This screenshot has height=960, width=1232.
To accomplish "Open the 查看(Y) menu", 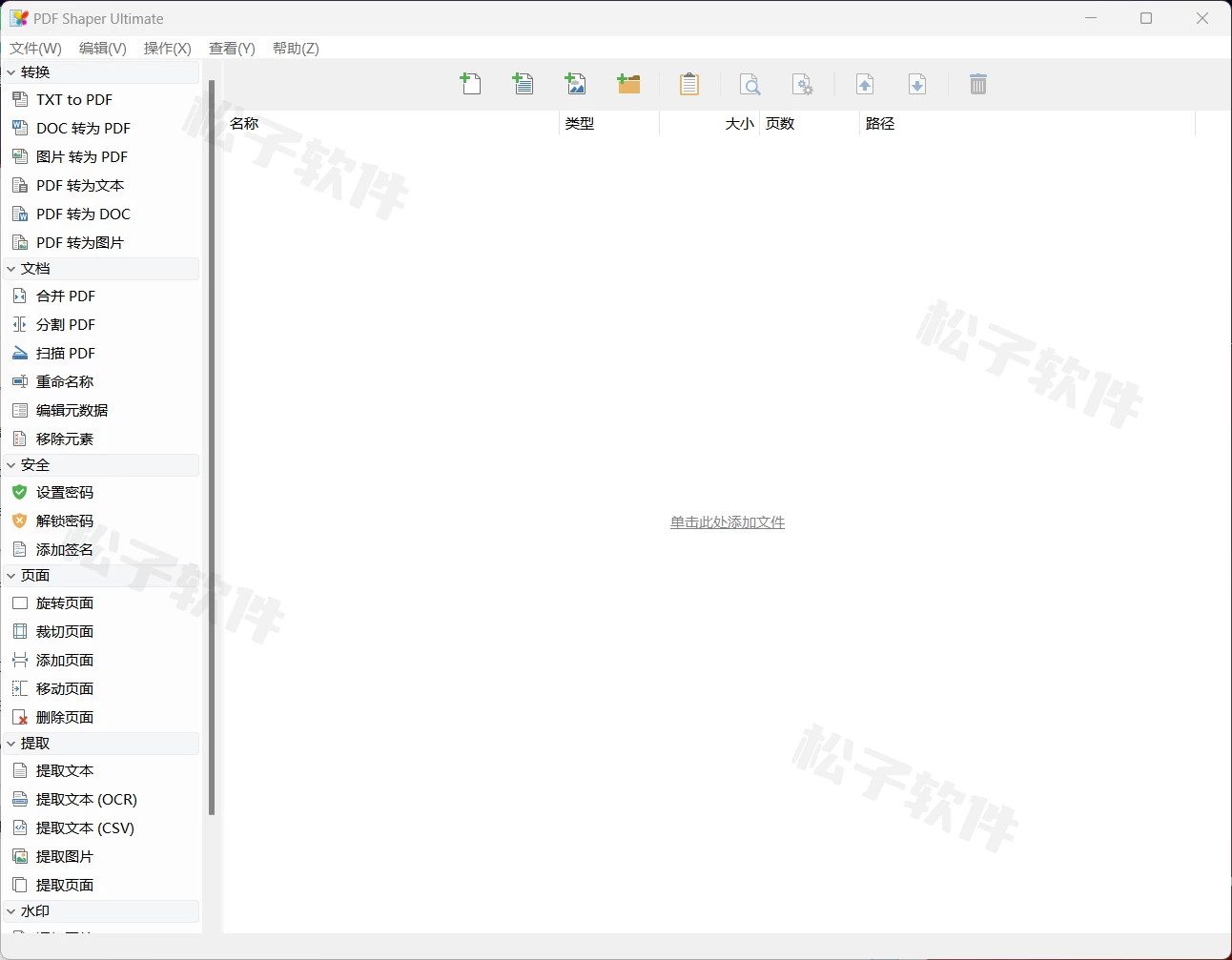I will [x=232, y=48].
